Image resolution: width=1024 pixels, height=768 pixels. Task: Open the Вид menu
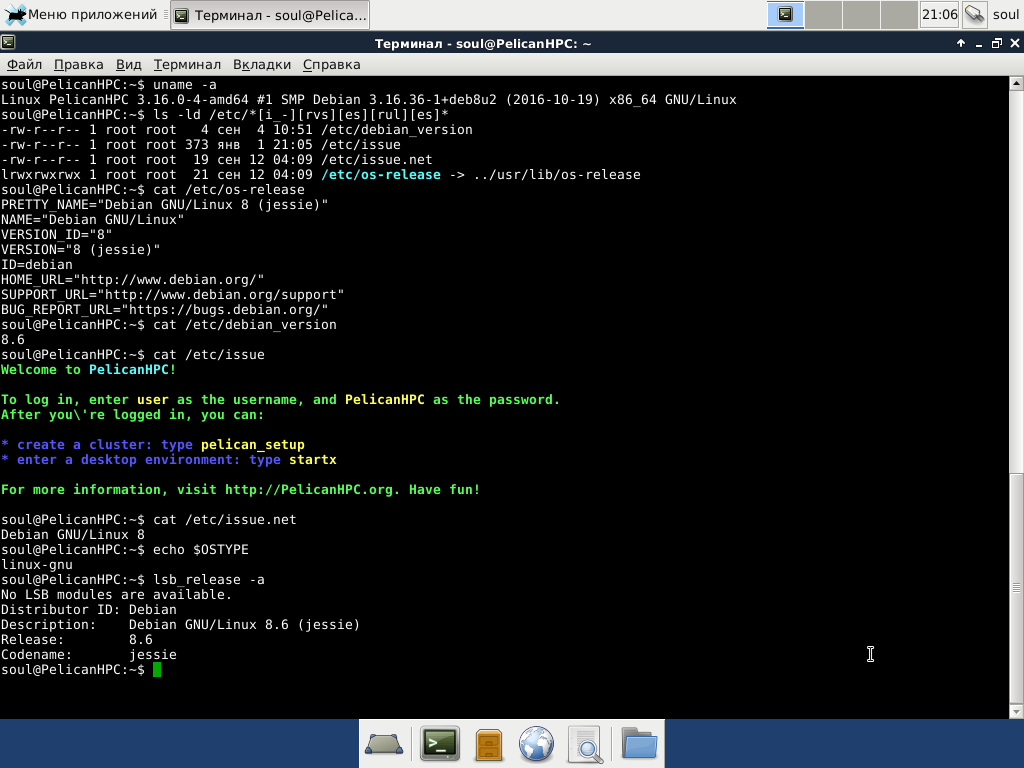click(129, 65)
